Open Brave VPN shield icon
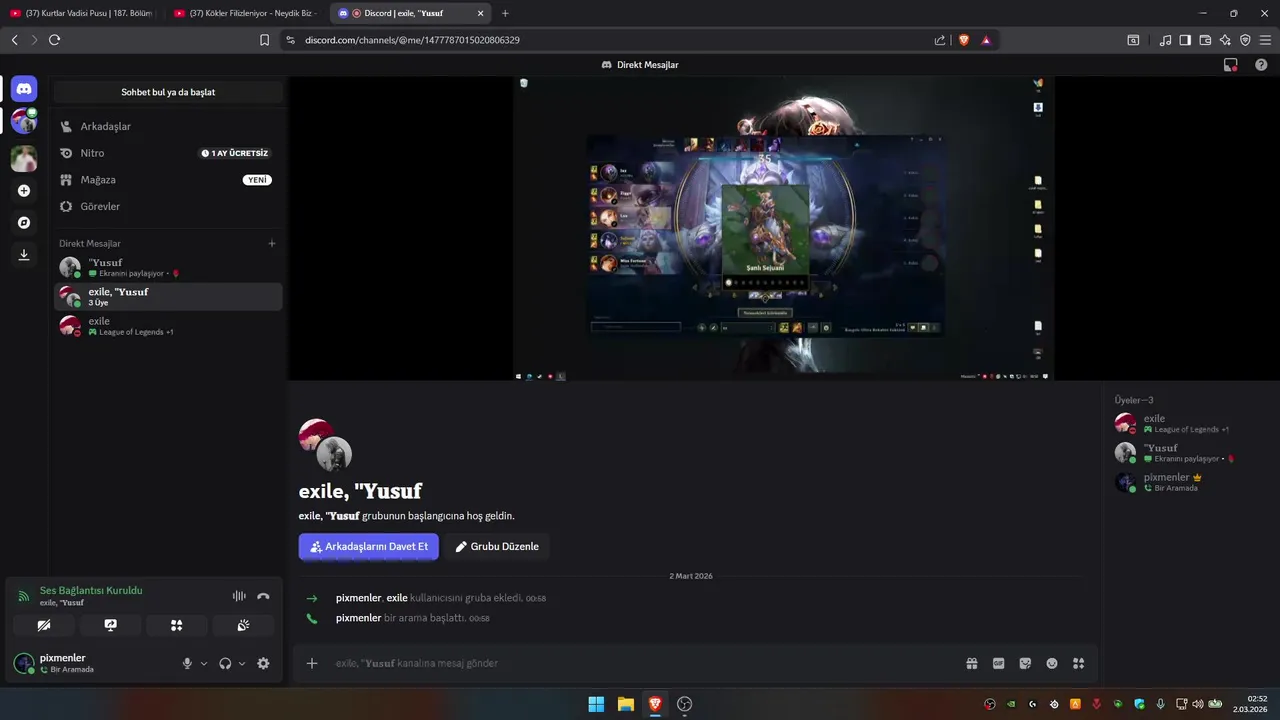This screenshot has height=720, width=1280. tap(1245, 40)
